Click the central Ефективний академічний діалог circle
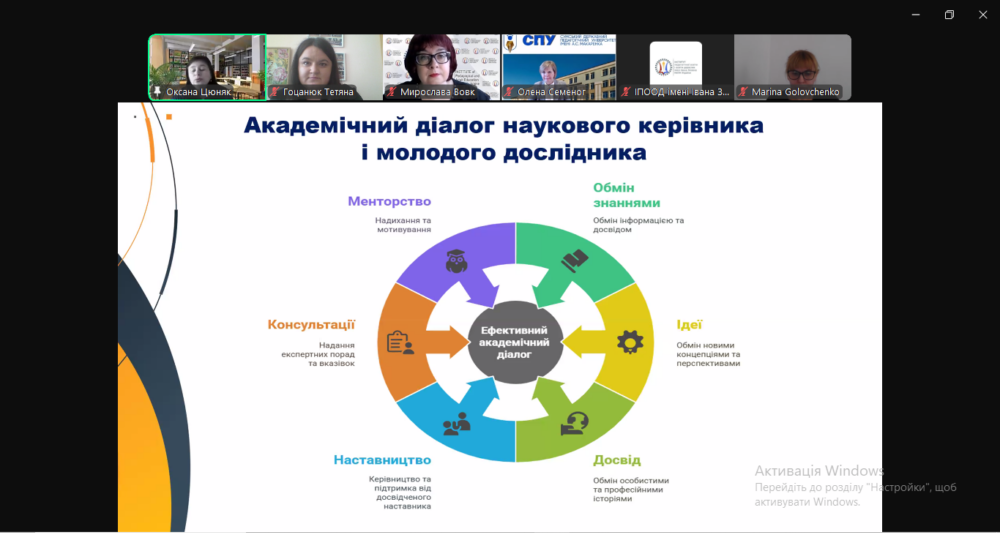The height and width of the screenshot is (533, 1000). (x=515, y=342)
